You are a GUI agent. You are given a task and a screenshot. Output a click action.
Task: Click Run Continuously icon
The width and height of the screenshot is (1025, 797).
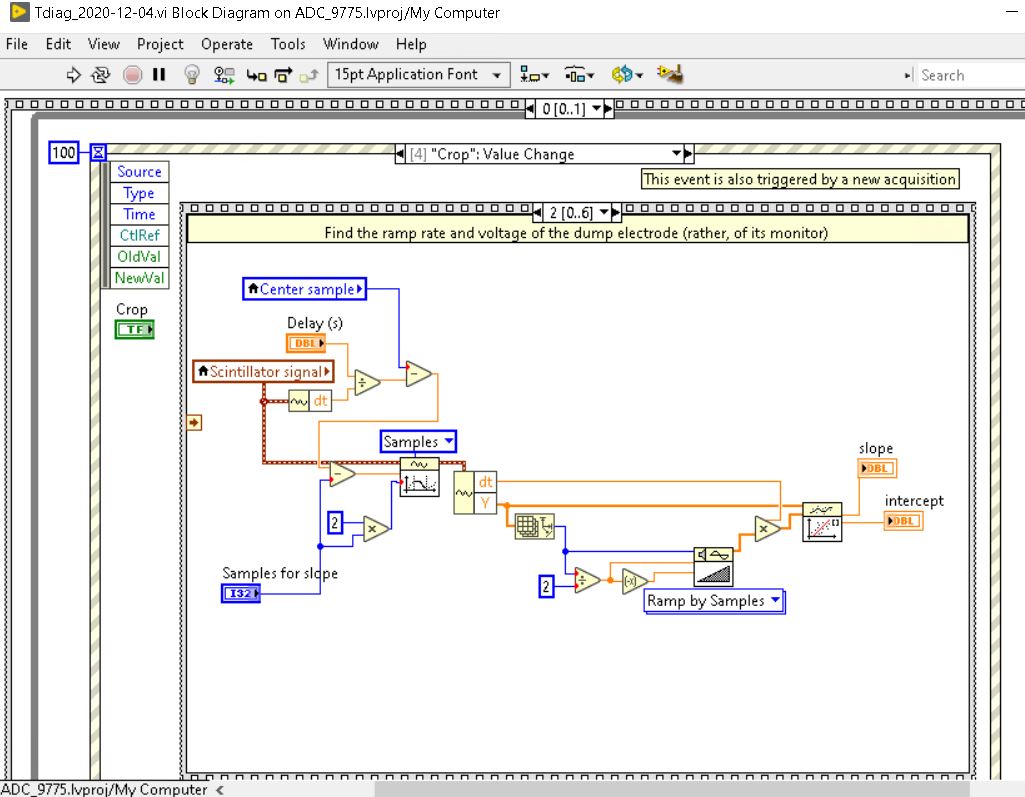(x=100, y=75)
